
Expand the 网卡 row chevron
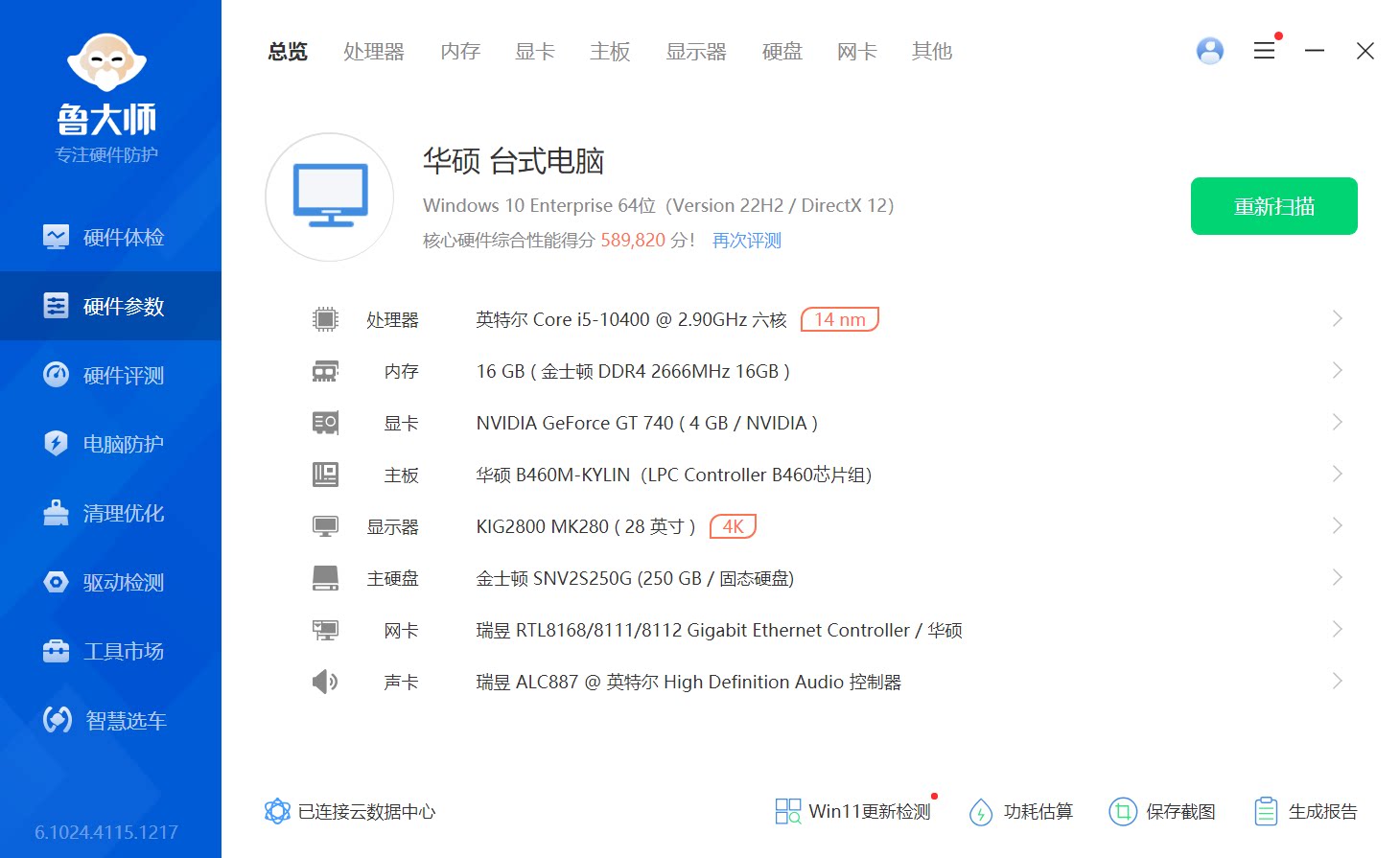pyautogui.click(x=1338, y=630)
